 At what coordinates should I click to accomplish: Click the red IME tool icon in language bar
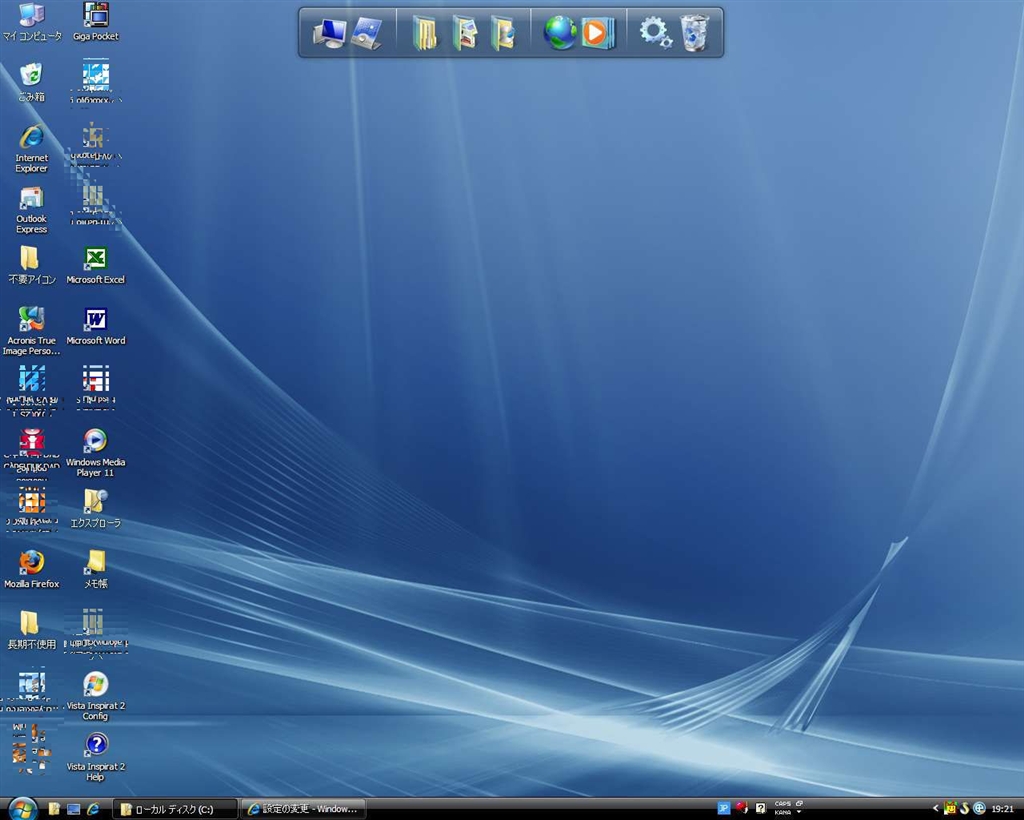pos(742,808)
